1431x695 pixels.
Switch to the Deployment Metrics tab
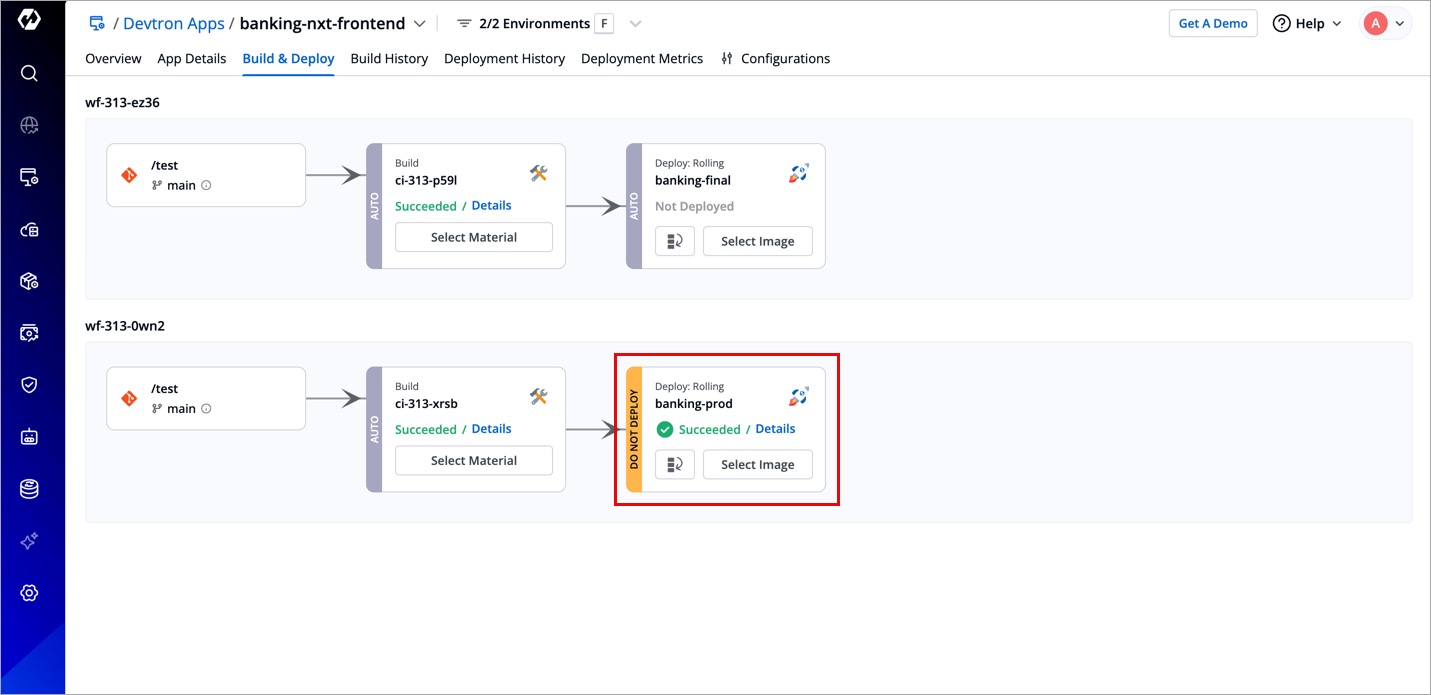coord(641,59)
